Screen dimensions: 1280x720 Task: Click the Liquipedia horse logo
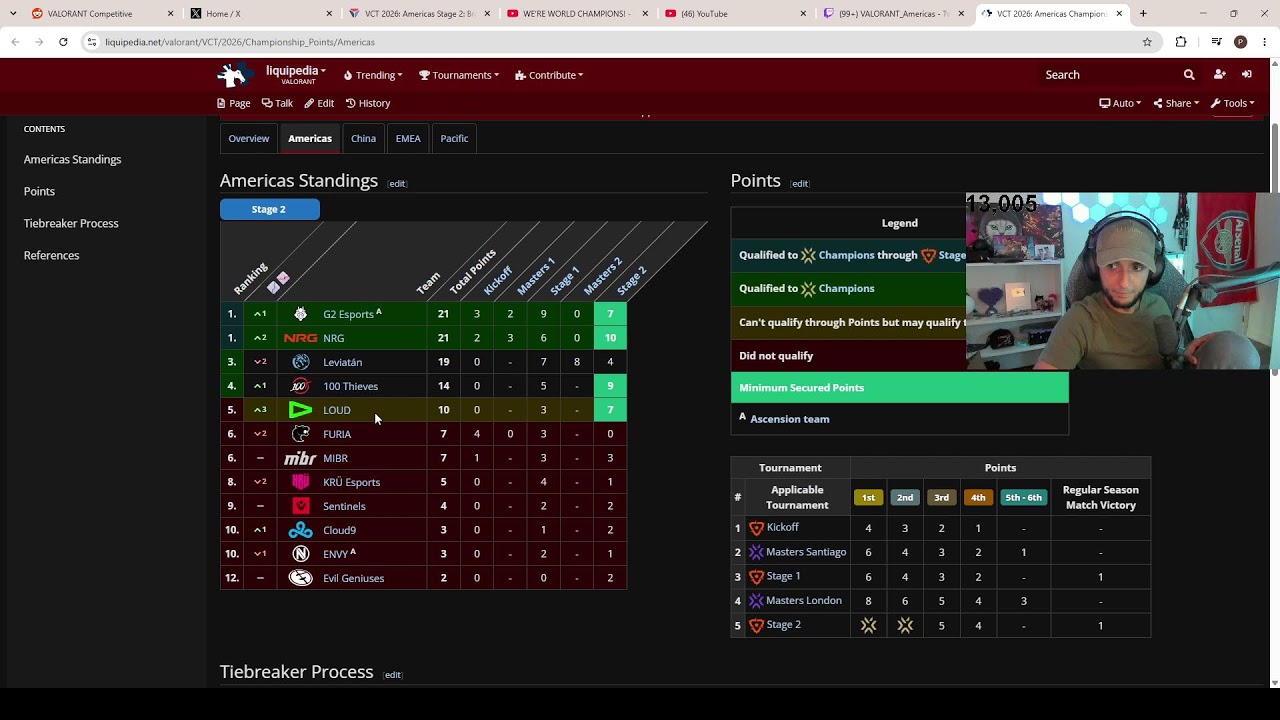click(x=236, y=75)
